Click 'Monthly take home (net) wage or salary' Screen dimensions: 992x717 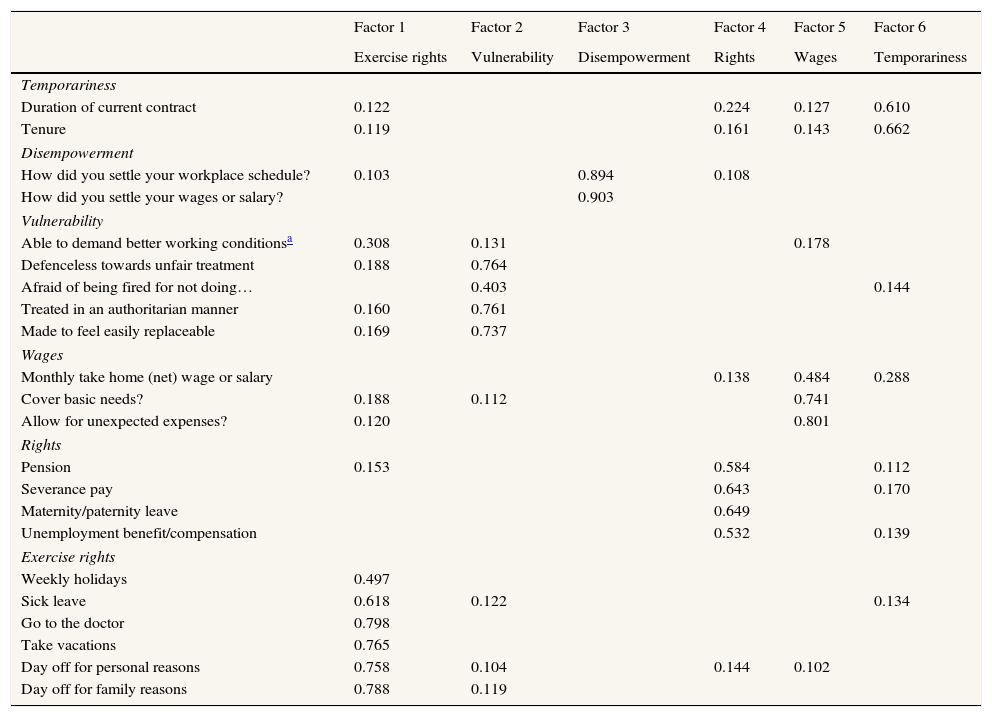click(146, 377)
